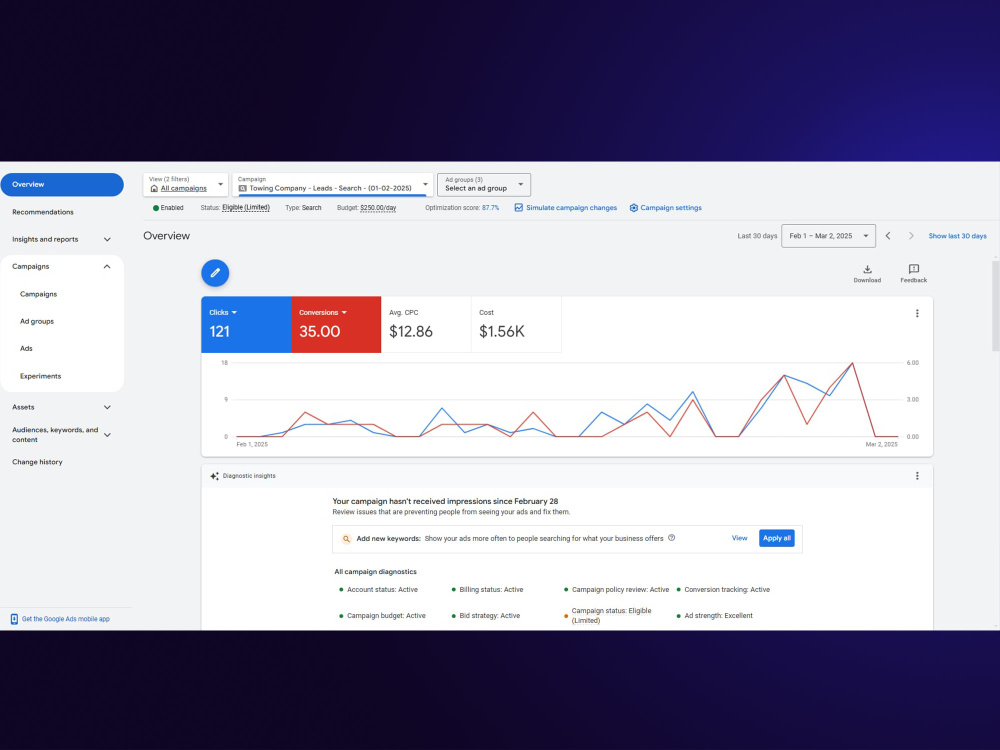Click the home icon next to All campaigns
Viewport: 1000px width, 750px height.
point(154,189)
